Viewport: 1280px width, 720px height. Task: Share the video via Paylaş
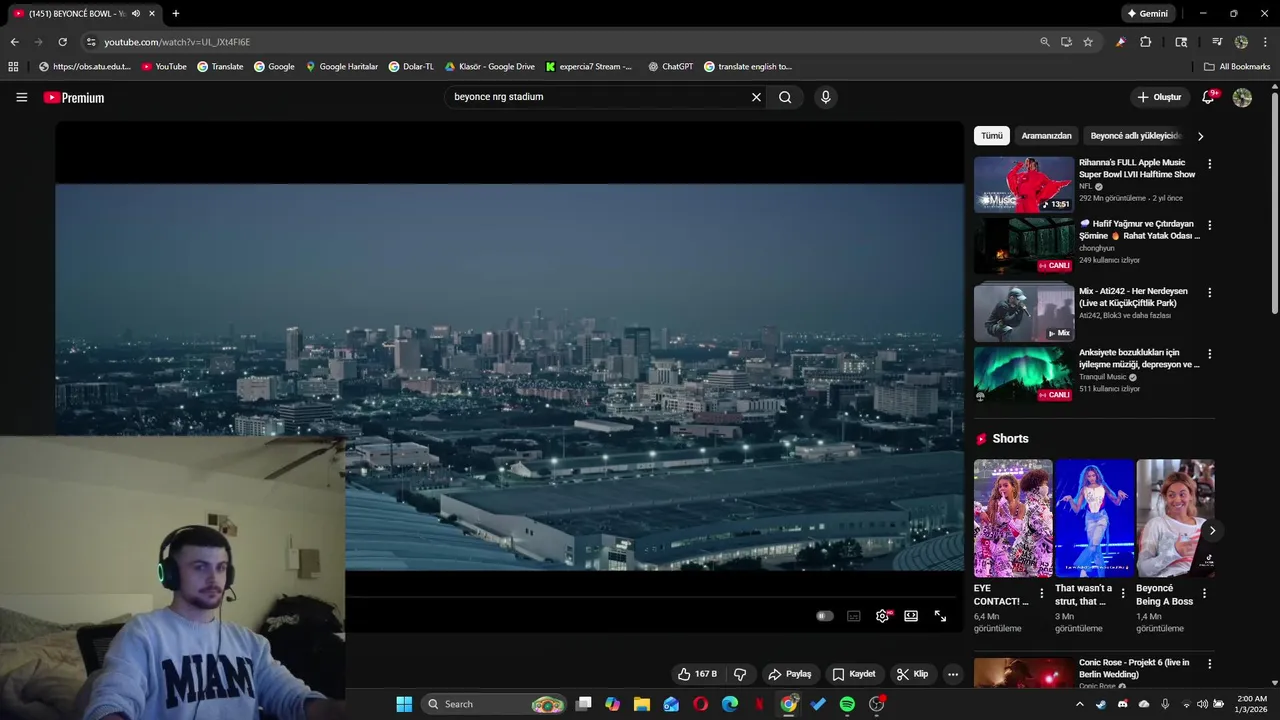pyautogui.click(x=790, y=674)
